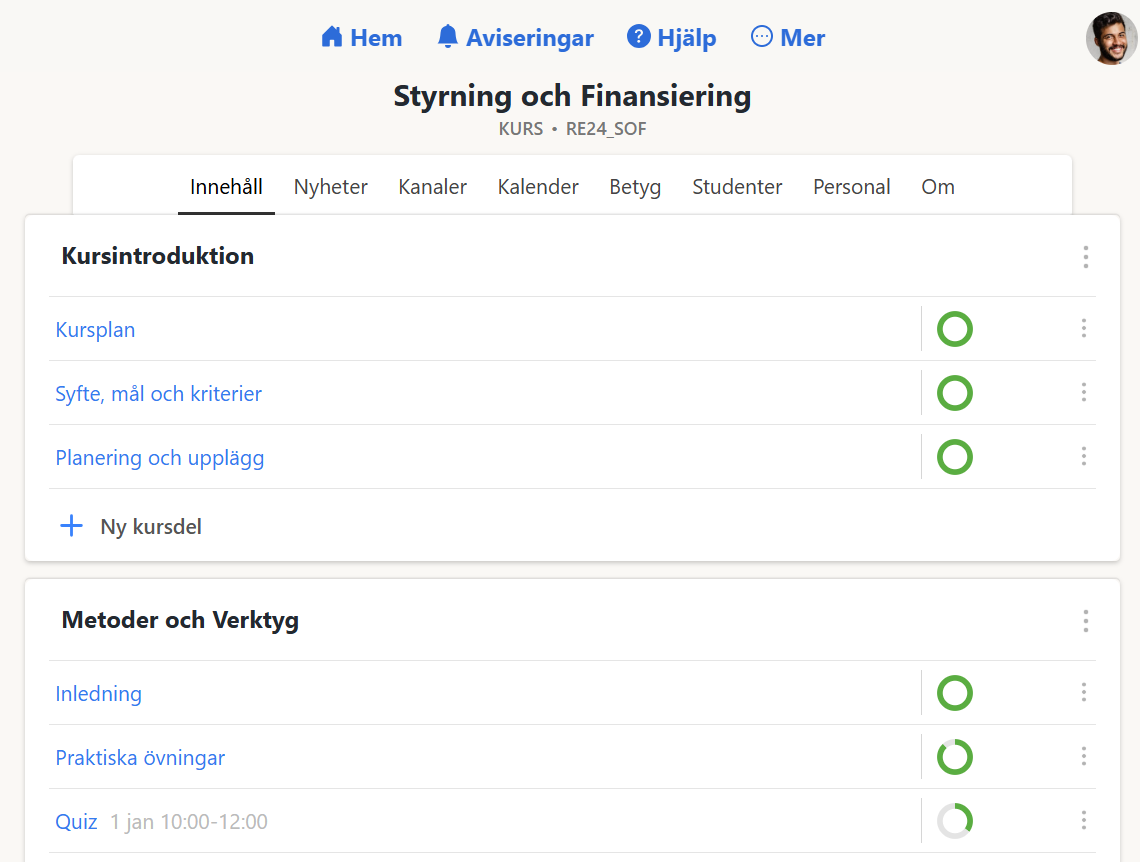The height and width of the screenshot is (862, 1140).
Task: Click the Hjälp question mark icon
Action: click(x=638, y=37)
